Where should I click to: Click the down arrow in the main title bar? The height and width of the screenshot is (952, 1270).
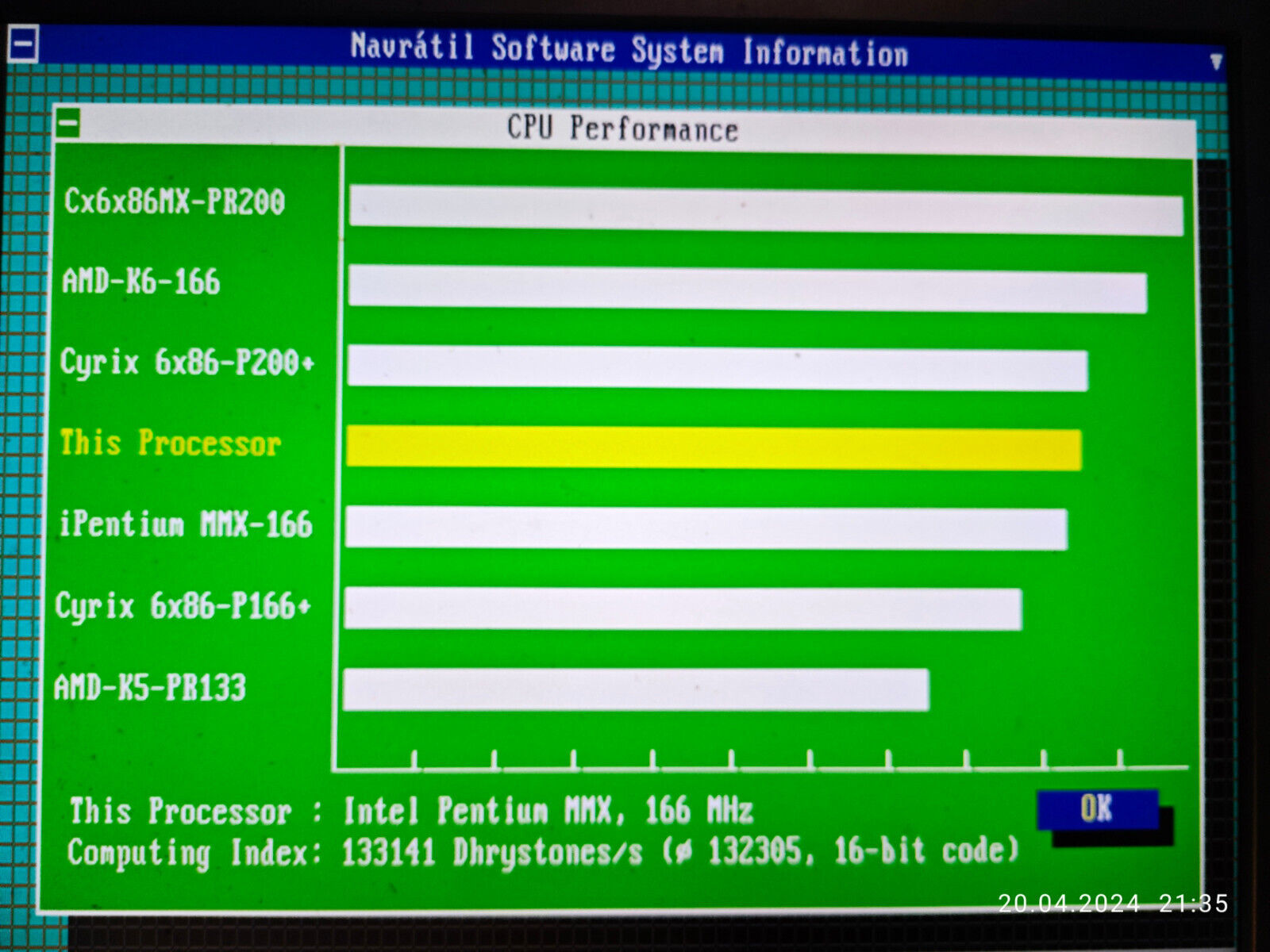pos(1215,61)
